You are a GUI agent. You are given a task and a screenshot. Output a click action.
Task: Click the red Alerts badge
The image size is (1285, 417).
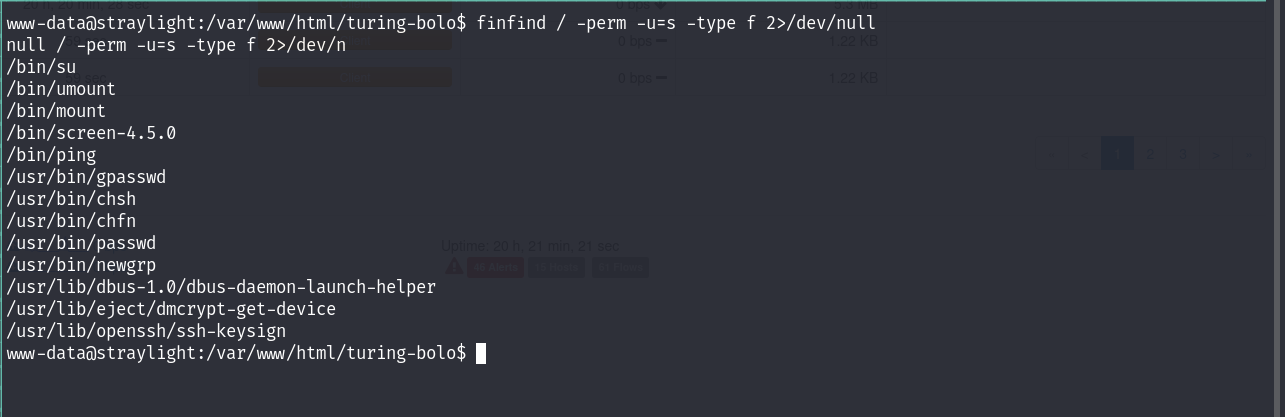pyautogui.click(x=495, y=267)
